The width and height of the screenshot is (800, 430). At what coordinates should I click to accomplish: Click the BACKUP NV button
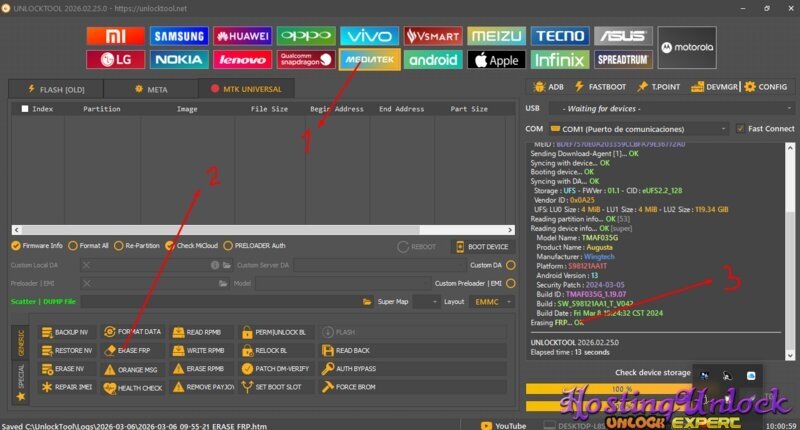click(67, 332)
